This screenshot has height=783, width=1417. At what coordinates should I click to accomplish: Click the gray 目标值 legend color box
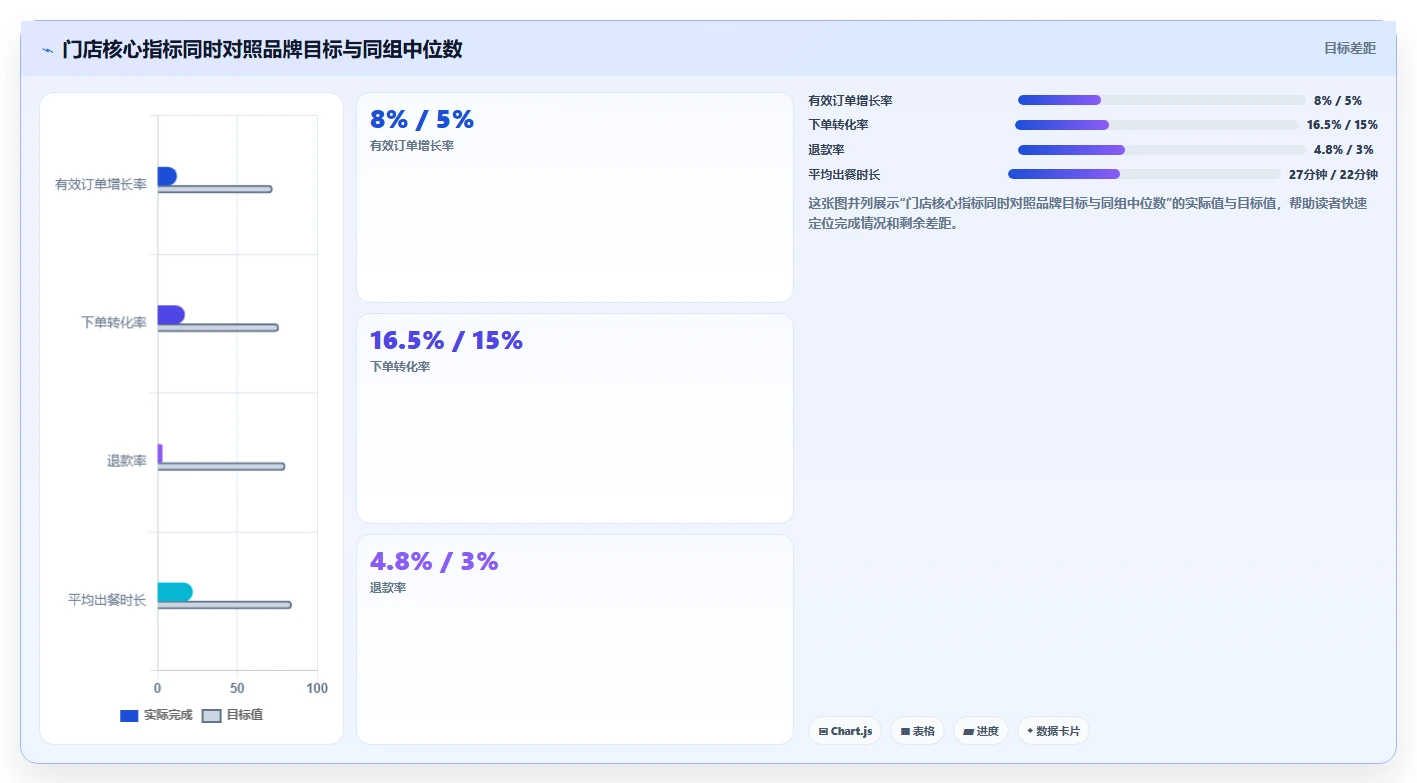[211, 715]
